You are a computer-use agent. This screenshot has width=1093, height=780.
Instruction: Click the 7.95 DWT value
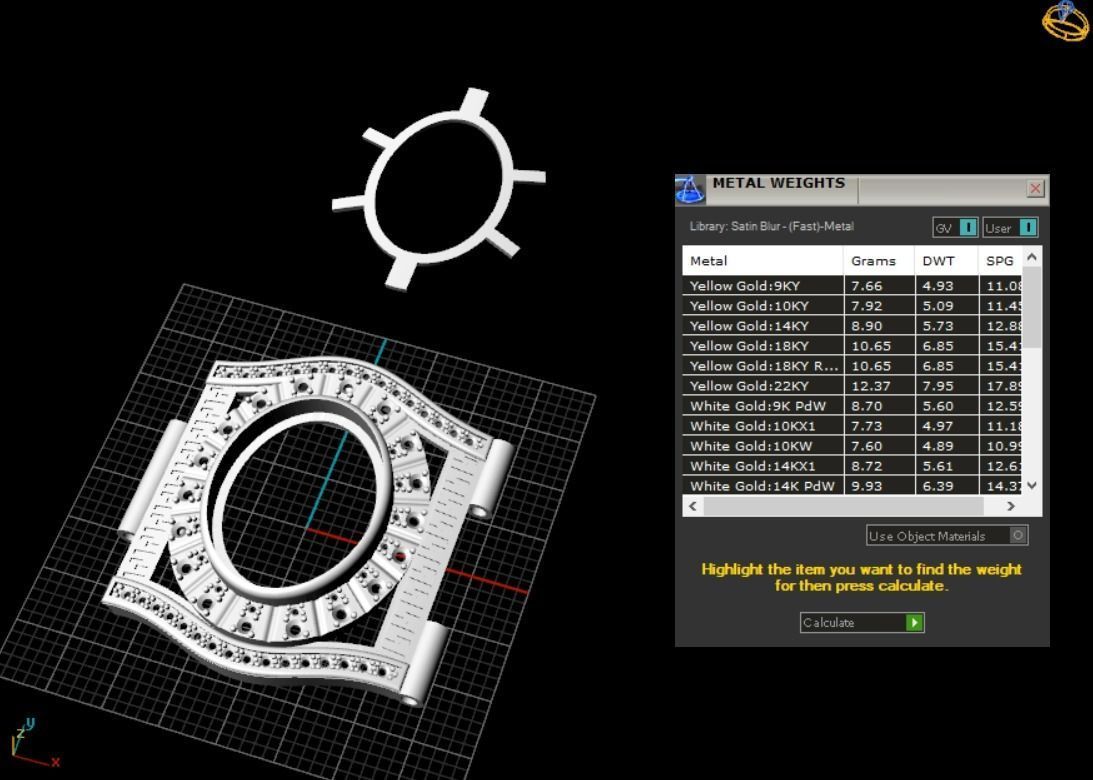point(938,386)
